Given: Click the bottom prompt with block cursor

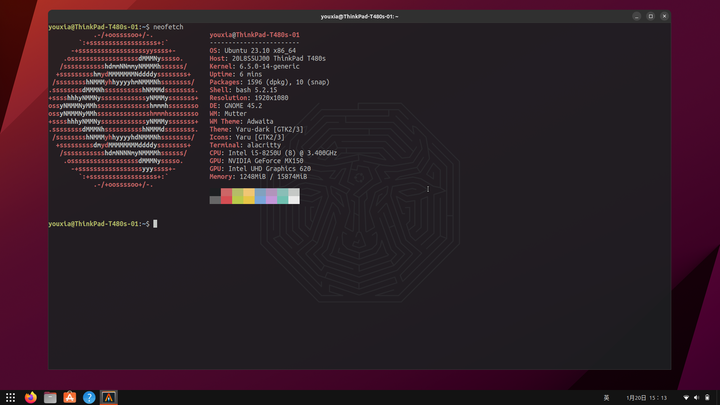Looking at the screenshot, I should (103, 224).
